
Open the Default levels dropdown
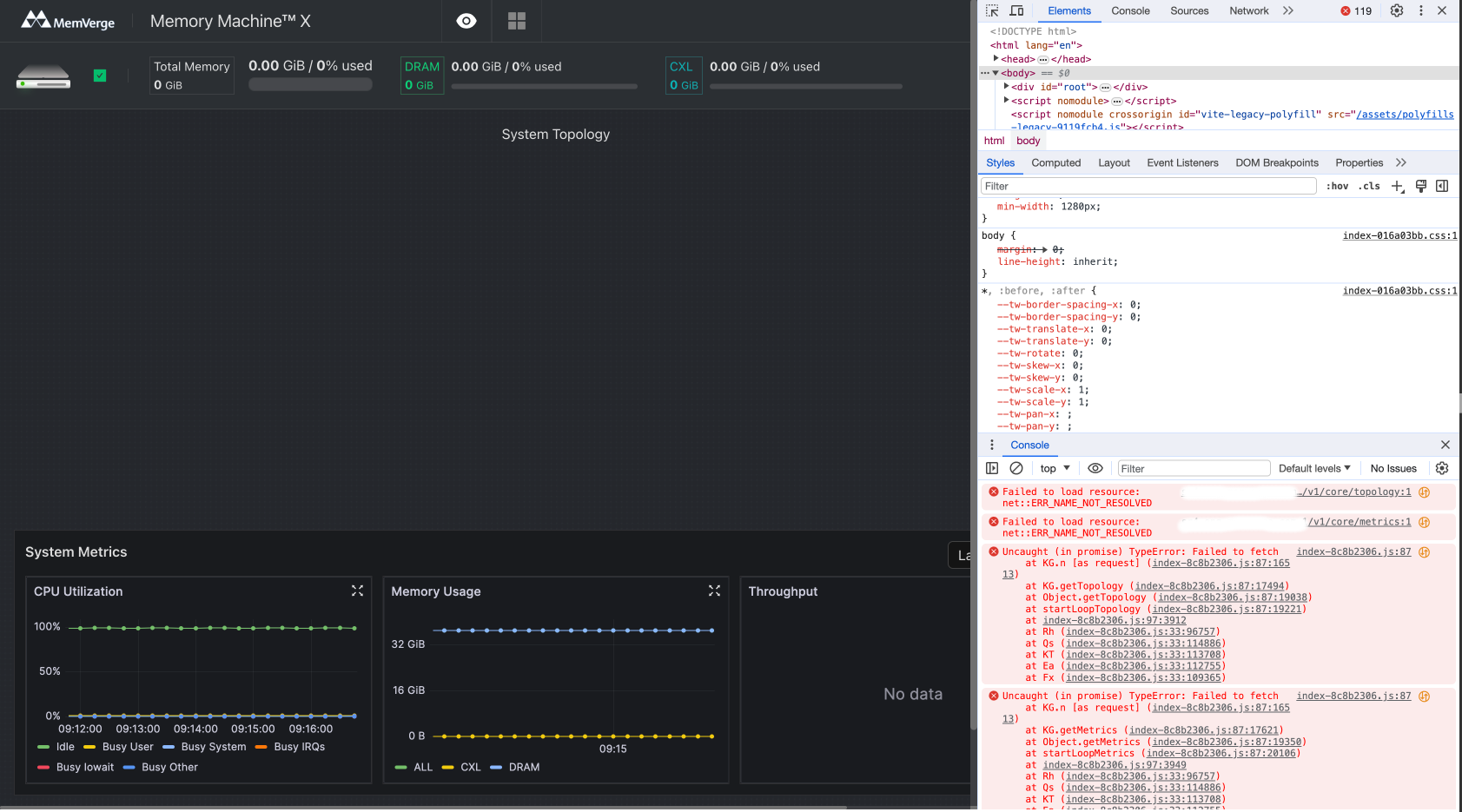click(1314, 468)
